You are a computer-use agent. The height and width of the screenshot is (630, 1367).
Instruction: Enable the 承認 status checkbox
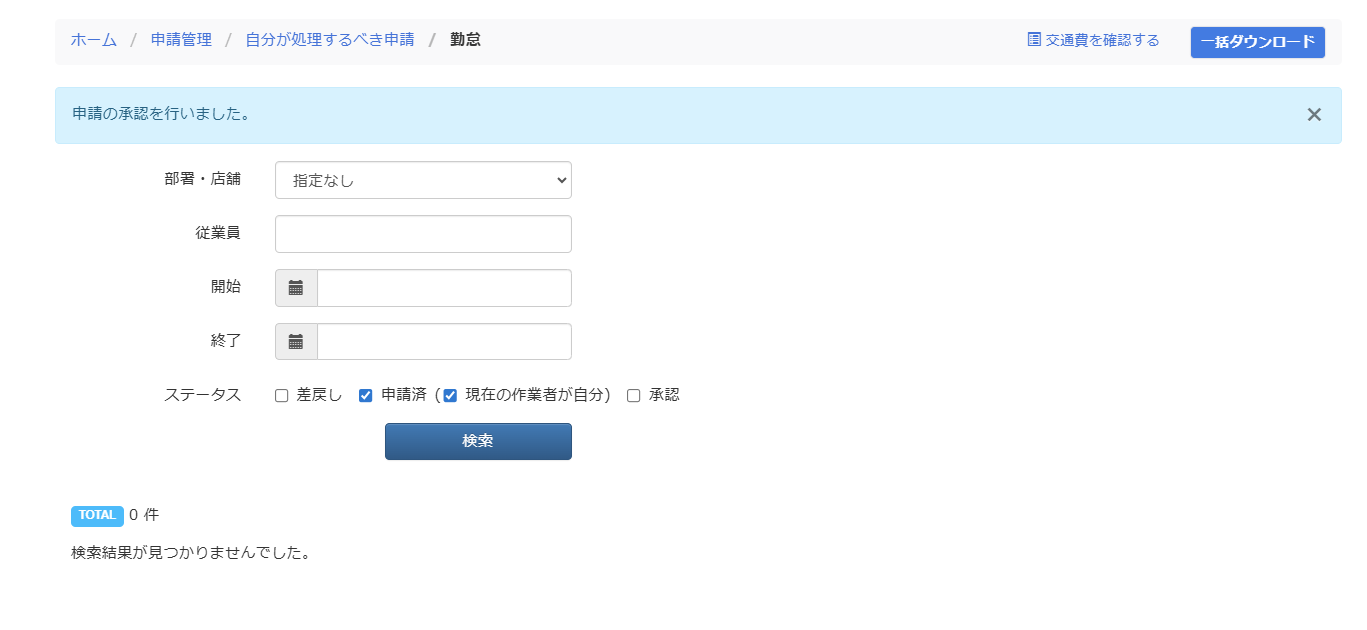tap(633, 396)
